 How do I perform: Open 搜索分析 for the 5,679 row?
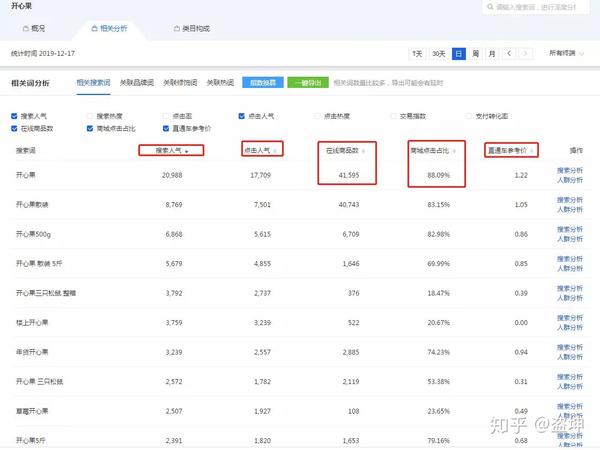(x=570, y=259)
